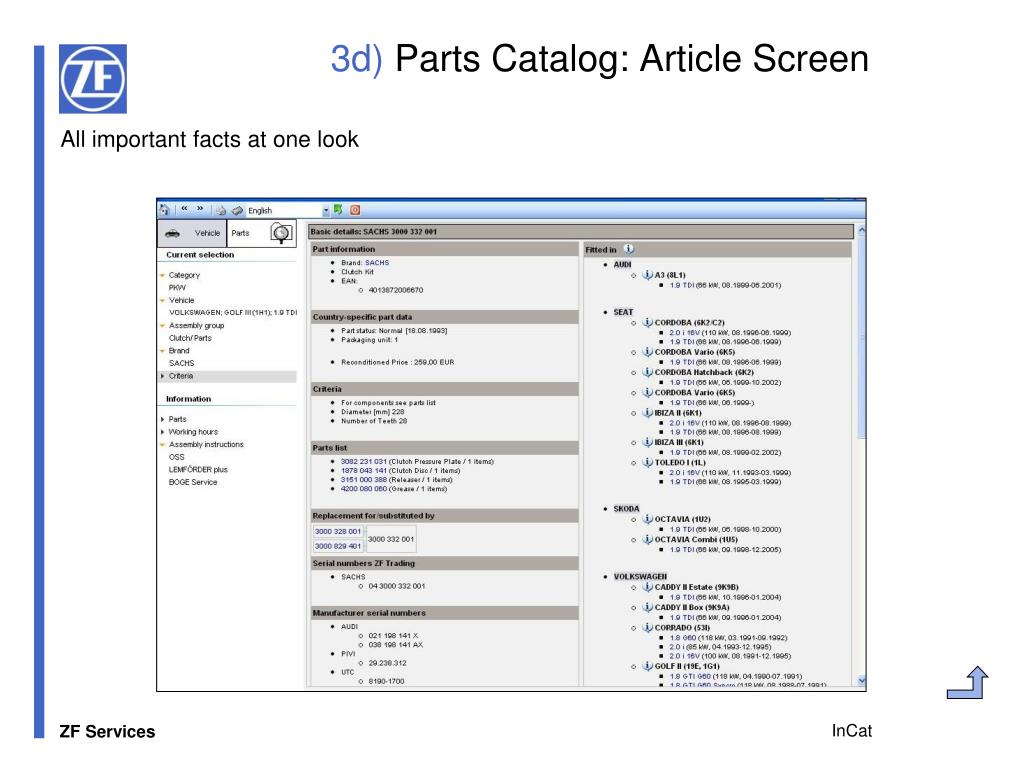The height and width of the screenshot is (768, 1024).
Task: Select VOLKSWAGEN; GOLF III vehicle row
Action: (x=232, y=313)
